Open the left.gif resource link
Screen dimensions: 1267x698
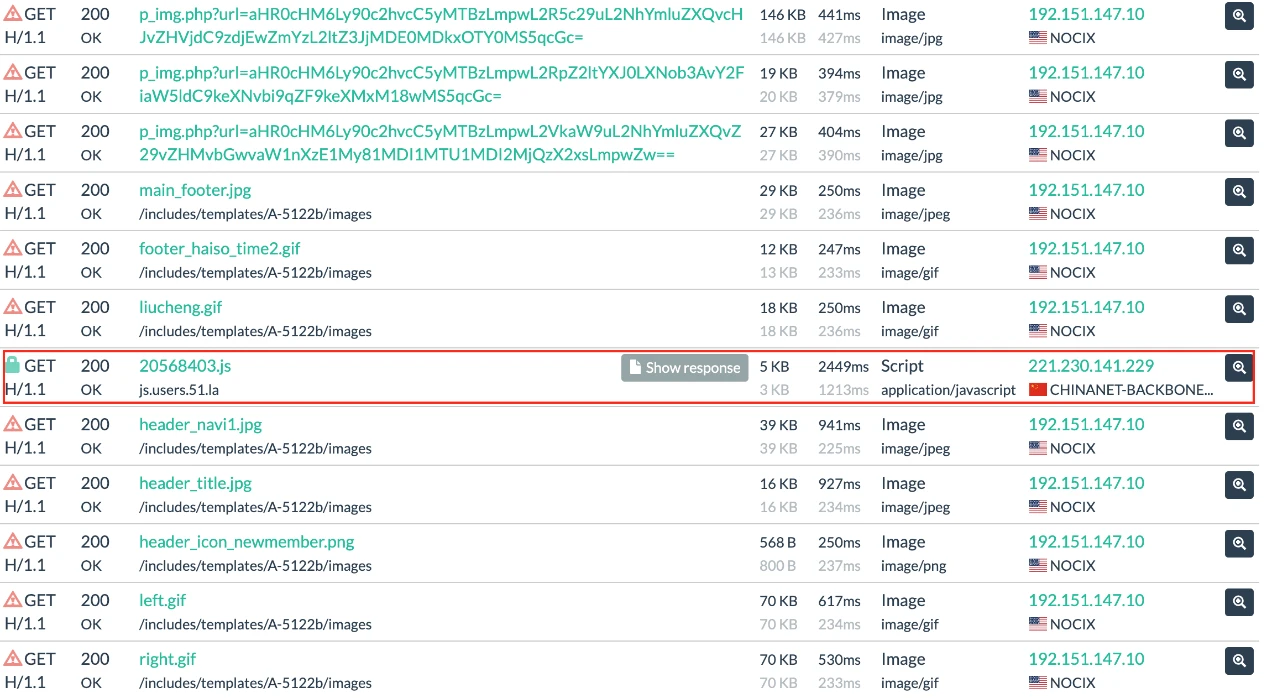(162, 600)
